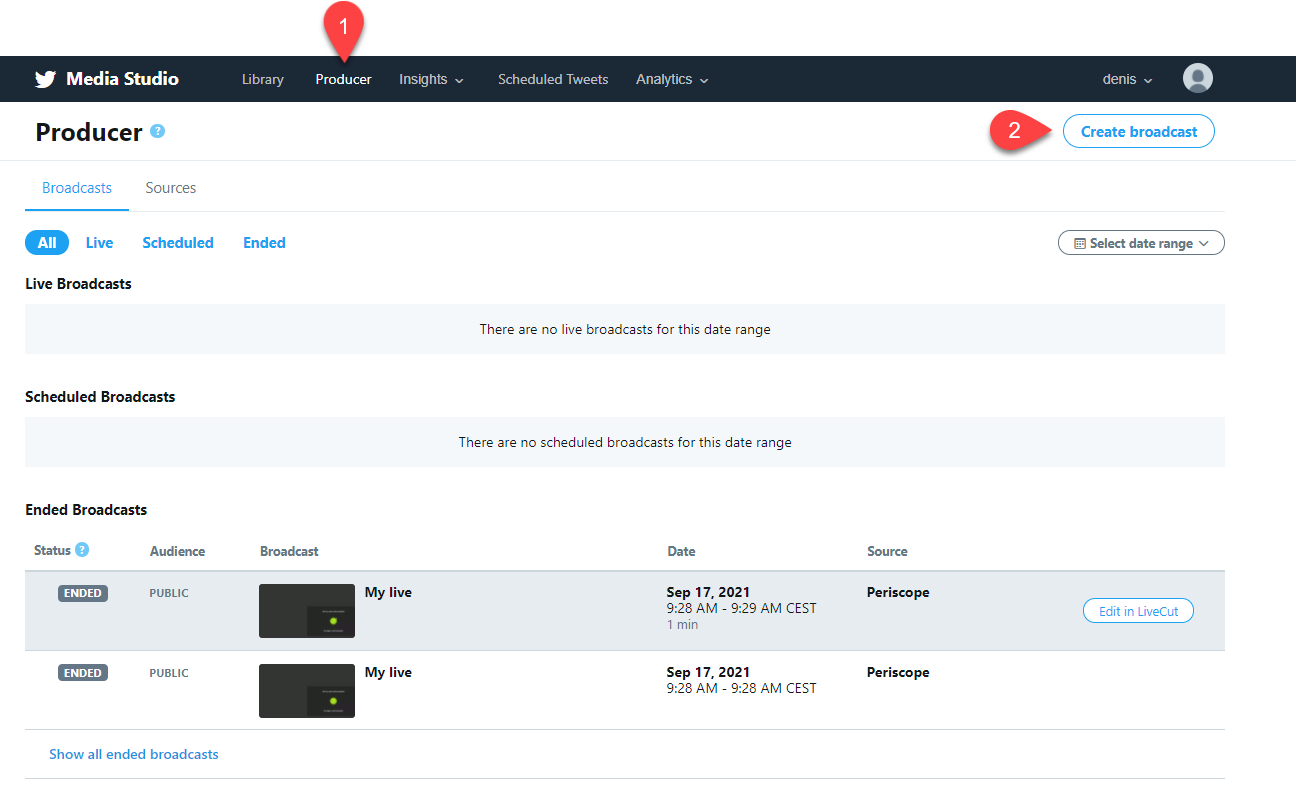This screenshot has width=1296, height=796.
Task: Switch to the Sources tab
Action: tap(171, 188)
